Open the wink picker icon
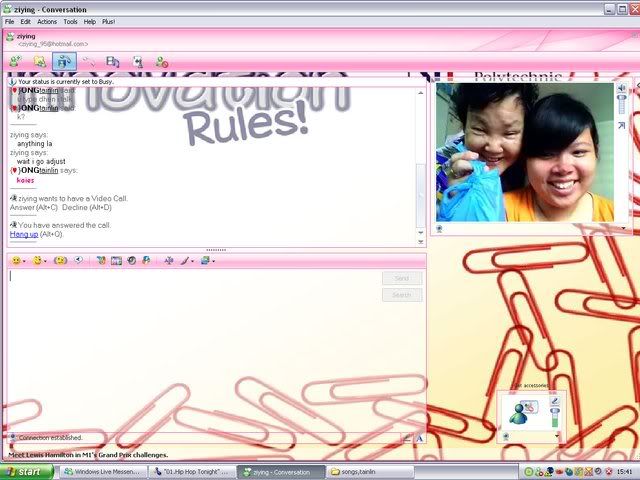Screen dimensions: 640x480 [37, 260]
